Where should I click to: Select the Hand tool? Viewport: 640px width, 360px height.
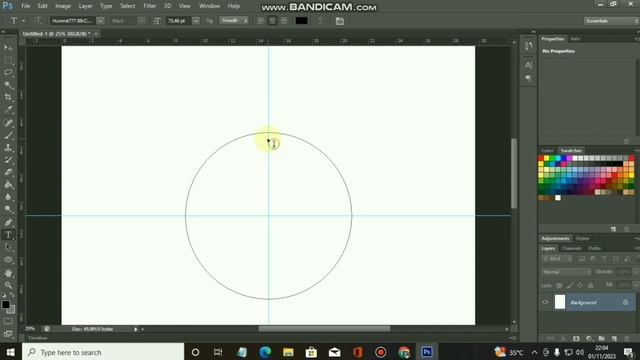pyautogui.click(x=8, y=273)
